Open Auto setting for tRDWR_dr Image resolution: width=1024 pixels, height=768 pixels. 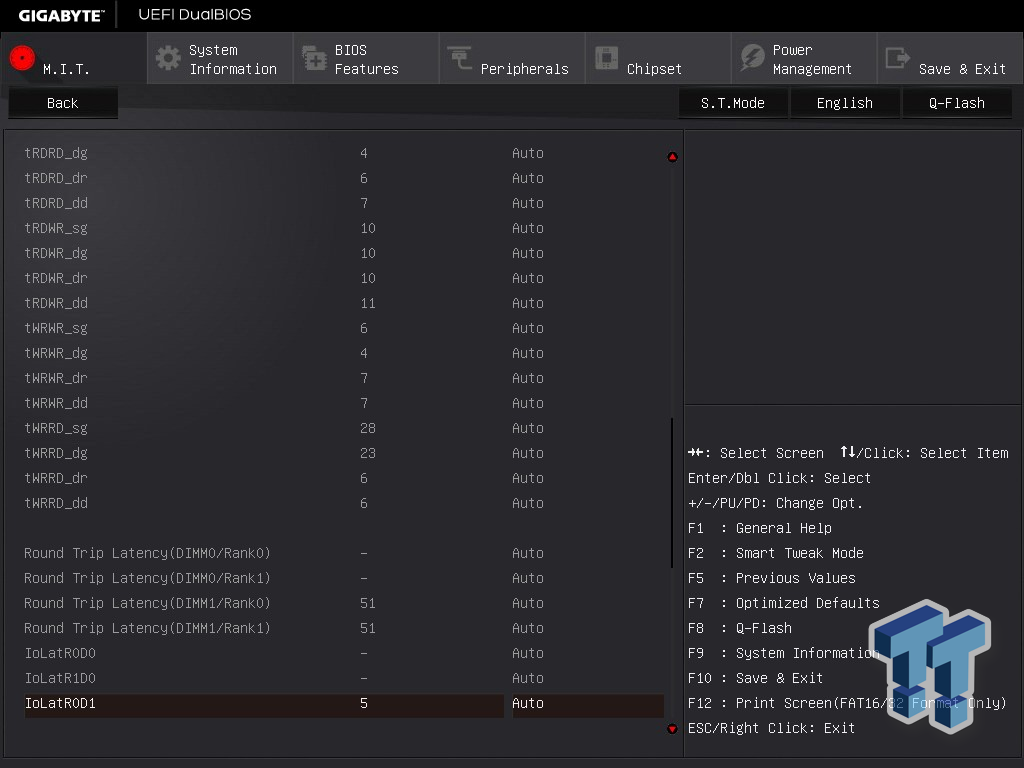pos(528,278)
